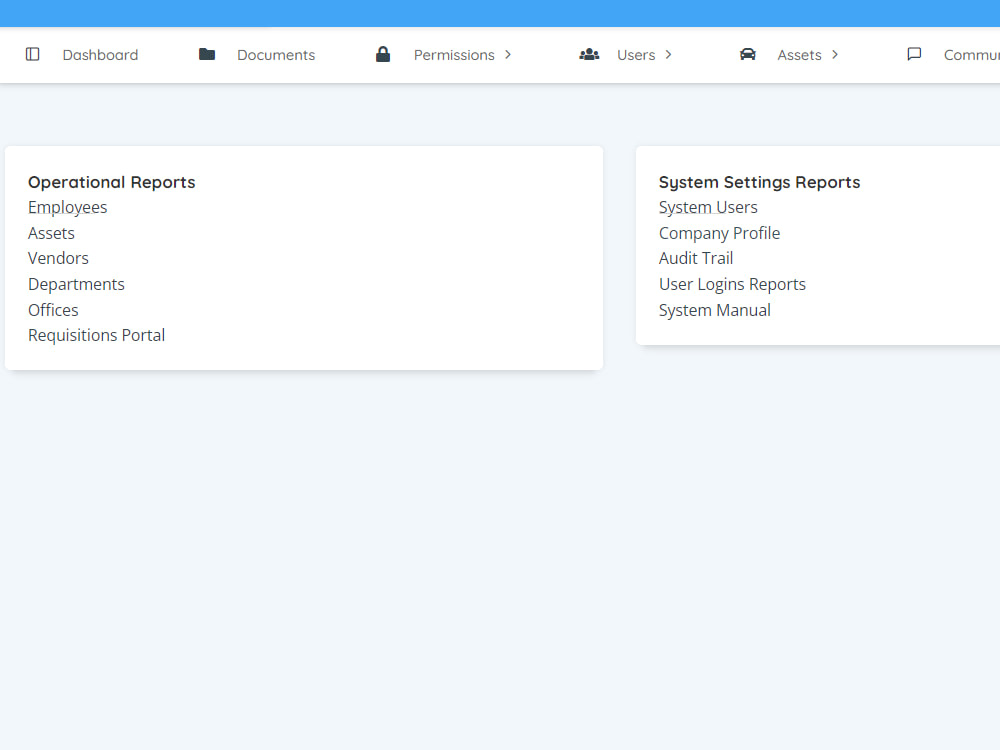Open the Assets report under Operational Reports
The image size is (1000, 750).
tap(51, 233)
